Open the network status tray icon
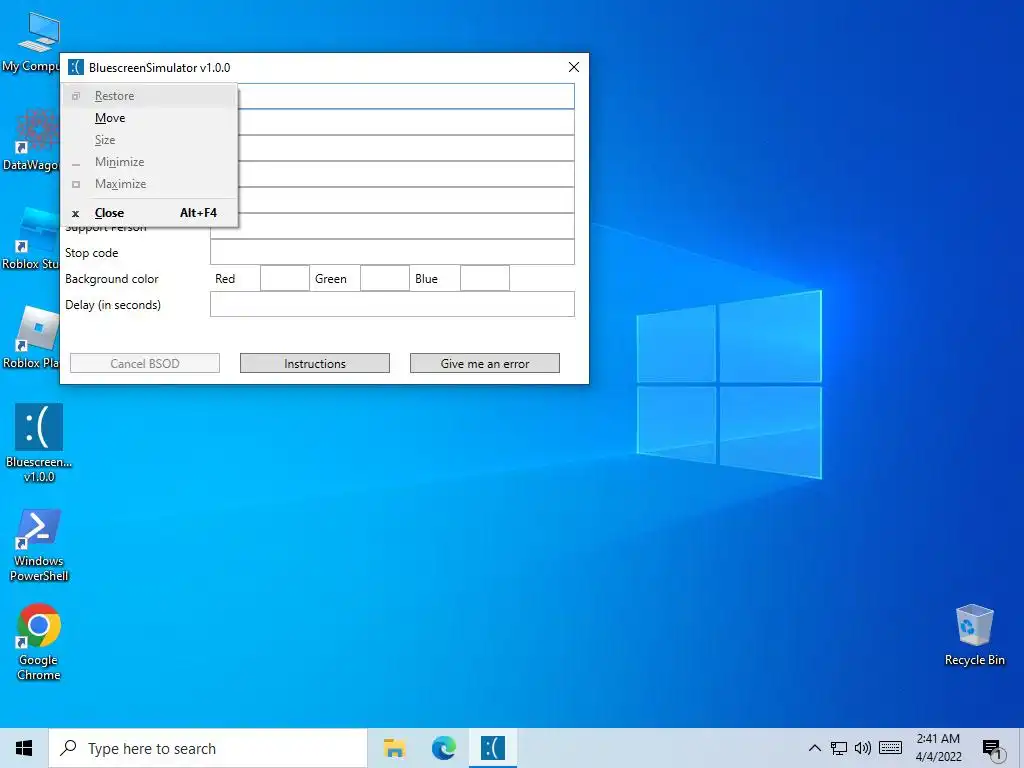This screenshot has height=768, width=1024. (x=839, y=748)
